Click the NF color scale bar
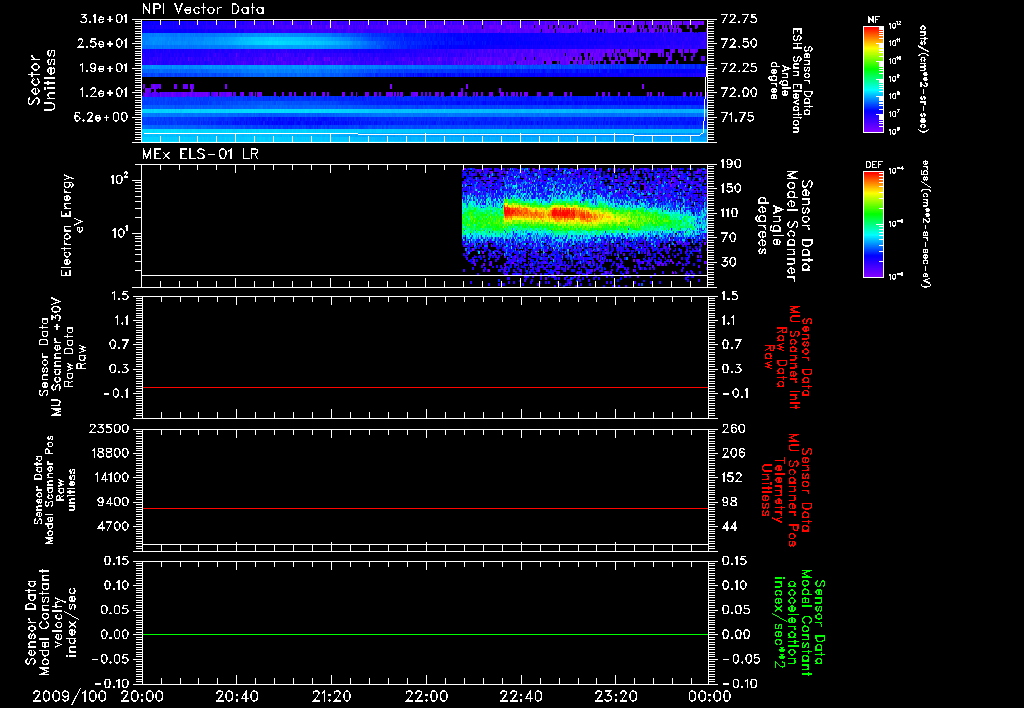This screenshot has height=708, width=1024. 871,79
